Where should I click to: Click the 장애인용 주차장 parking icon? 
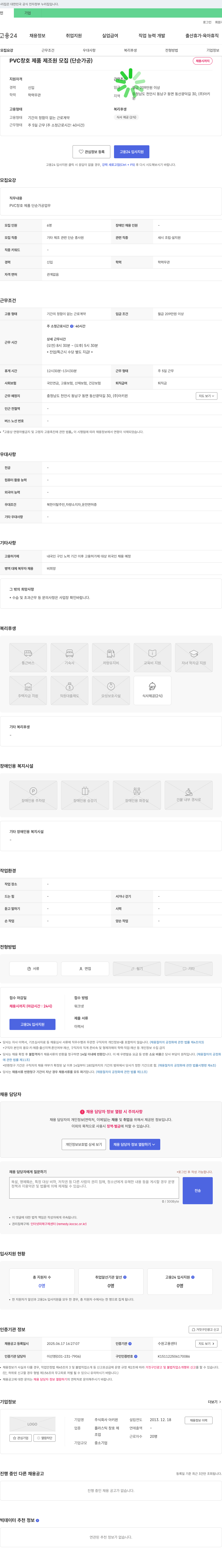34,795
